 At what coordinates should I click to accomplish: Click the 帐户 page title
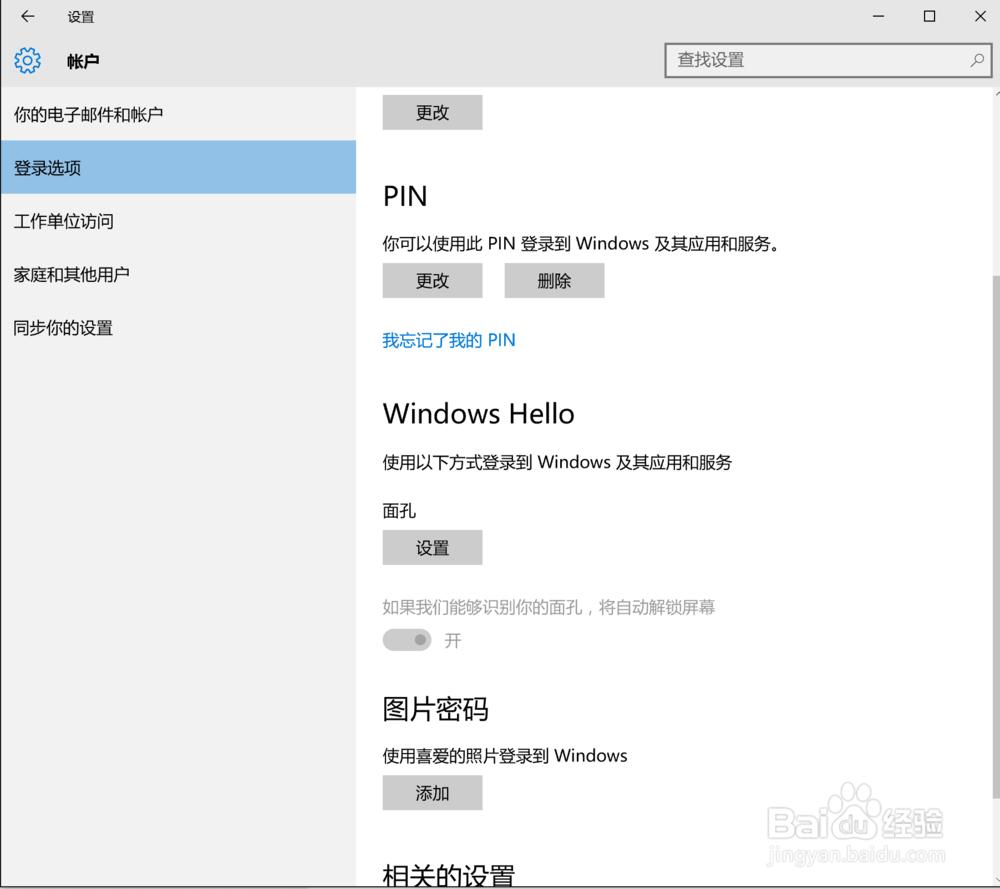pos(83,61)
